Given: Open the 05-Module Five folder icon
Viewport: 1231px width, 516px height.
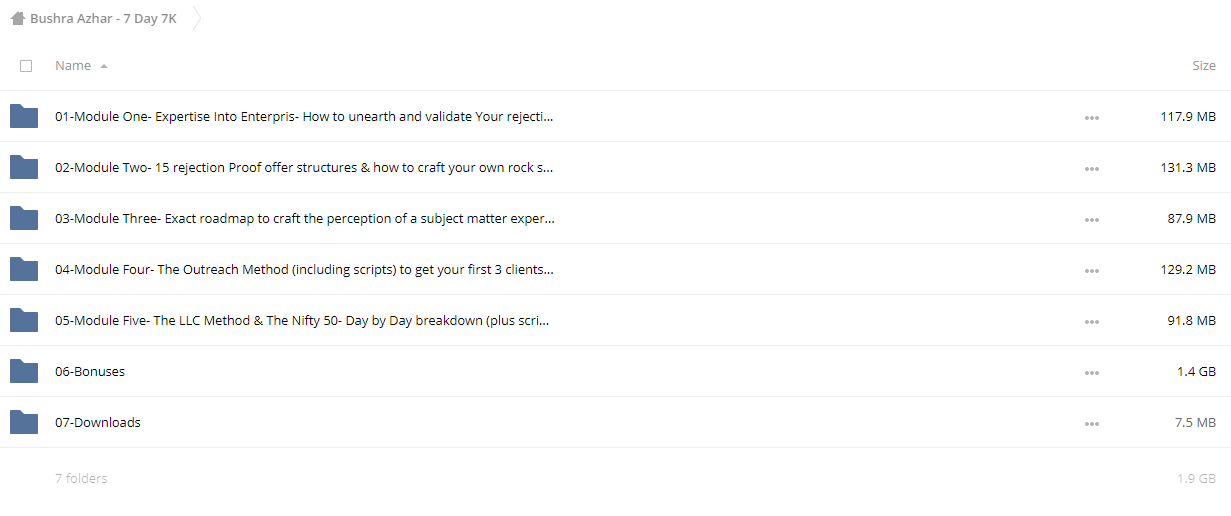Looking at the screenshot, I should 24,320.
